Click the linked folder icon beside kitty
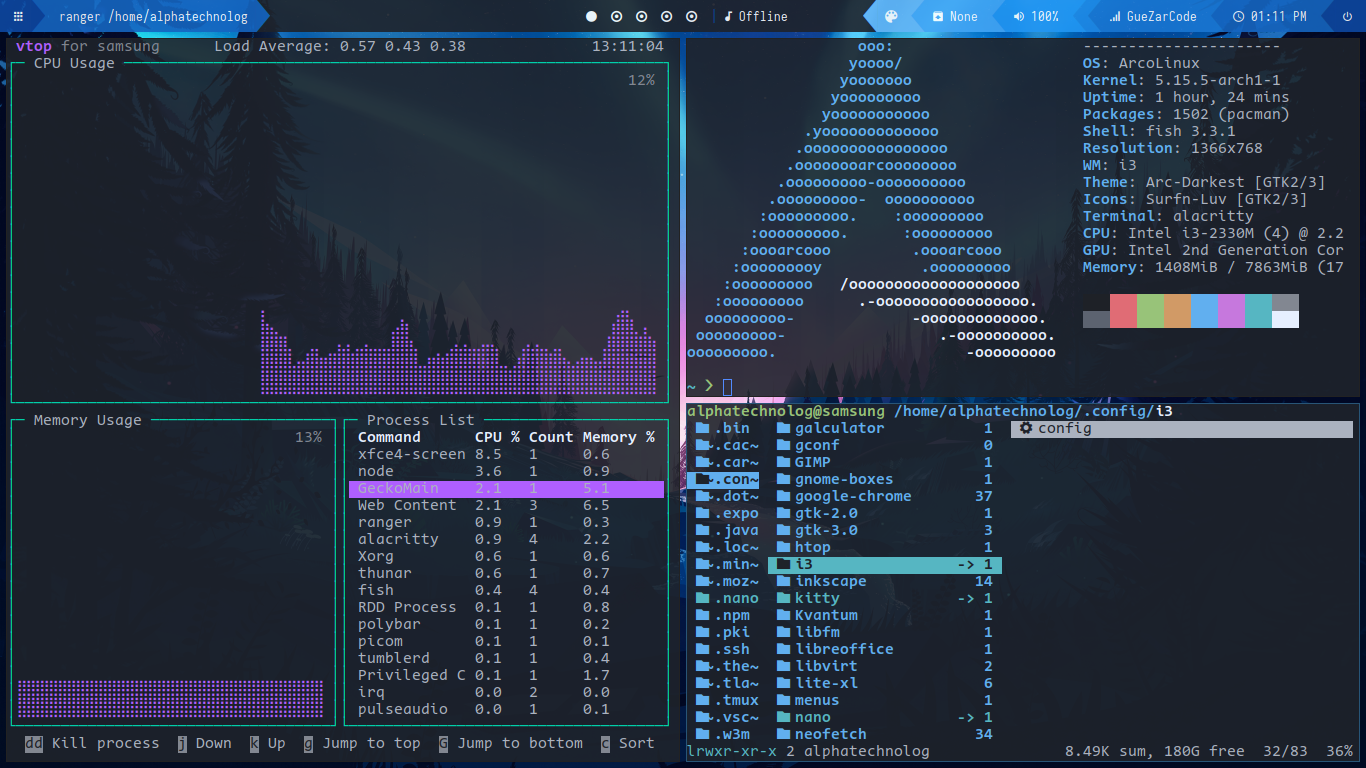The width and height of the screenshot is (1366, 768). pyautogui.click(x=783, y=598)
